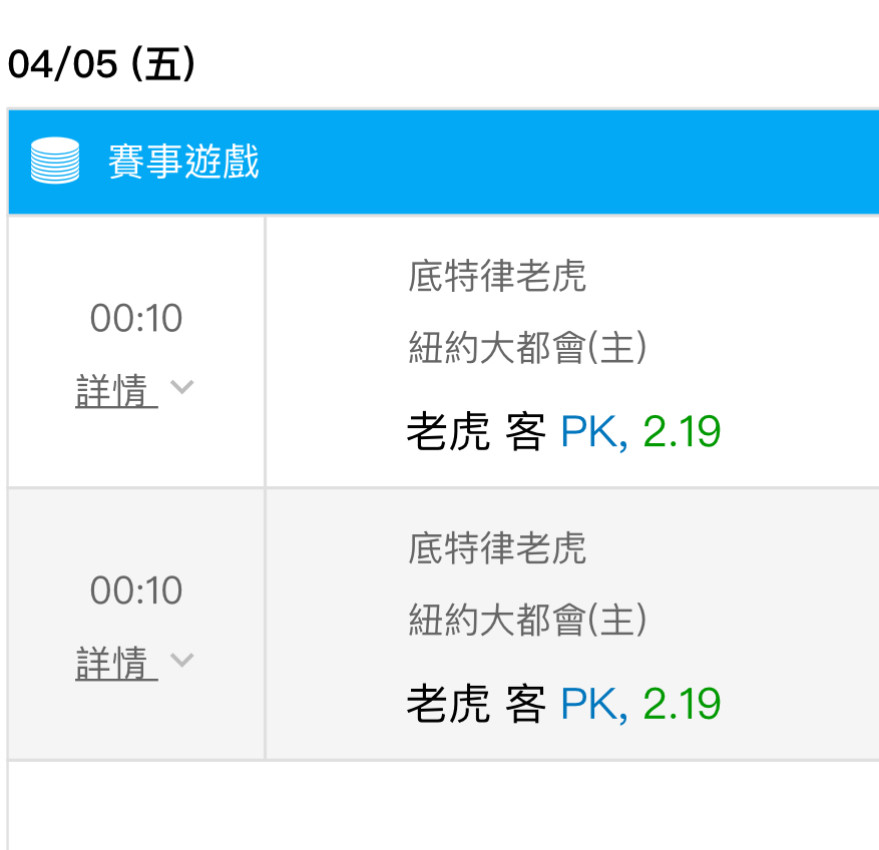Open 詳情 link in the gray second row
The width and height of the screenshot is (879, 850).
coord(117,663)
